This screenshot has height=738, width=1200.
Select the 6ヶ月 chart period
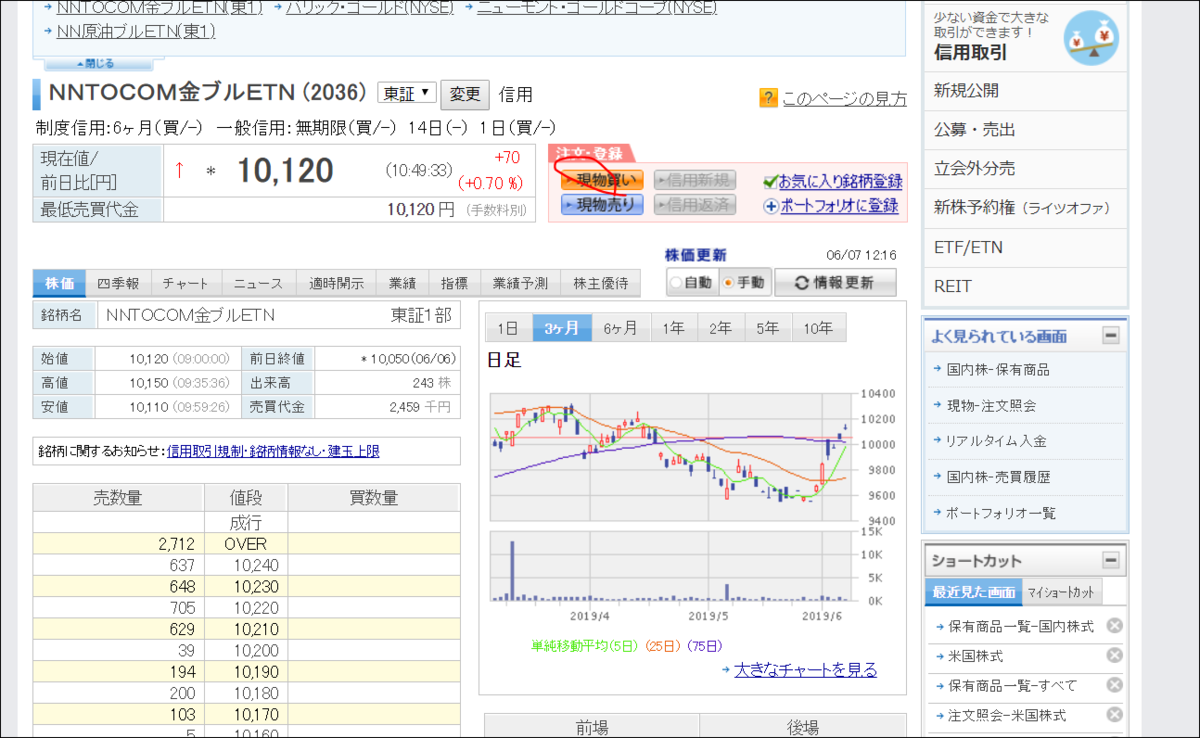621,328
